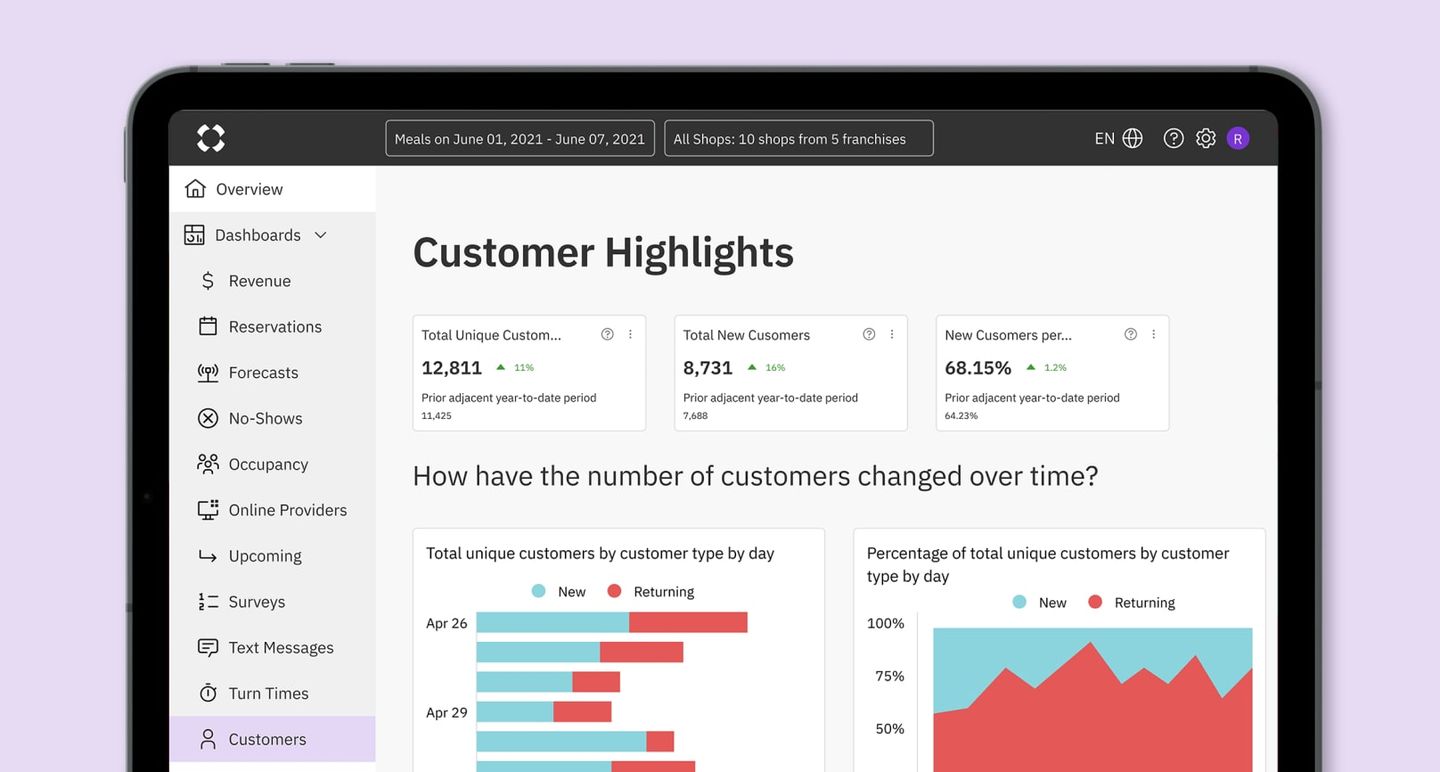The image size is (1440, 772).
Task: Open the help question mark icon in header
Action: (x=1174, y=138)
